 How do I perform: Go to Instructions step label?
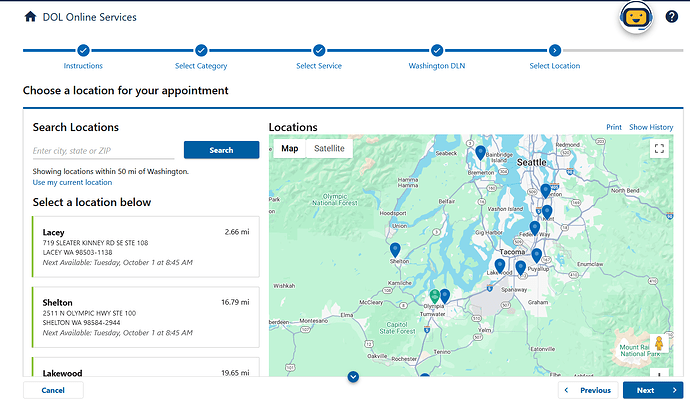coord(83,66)
